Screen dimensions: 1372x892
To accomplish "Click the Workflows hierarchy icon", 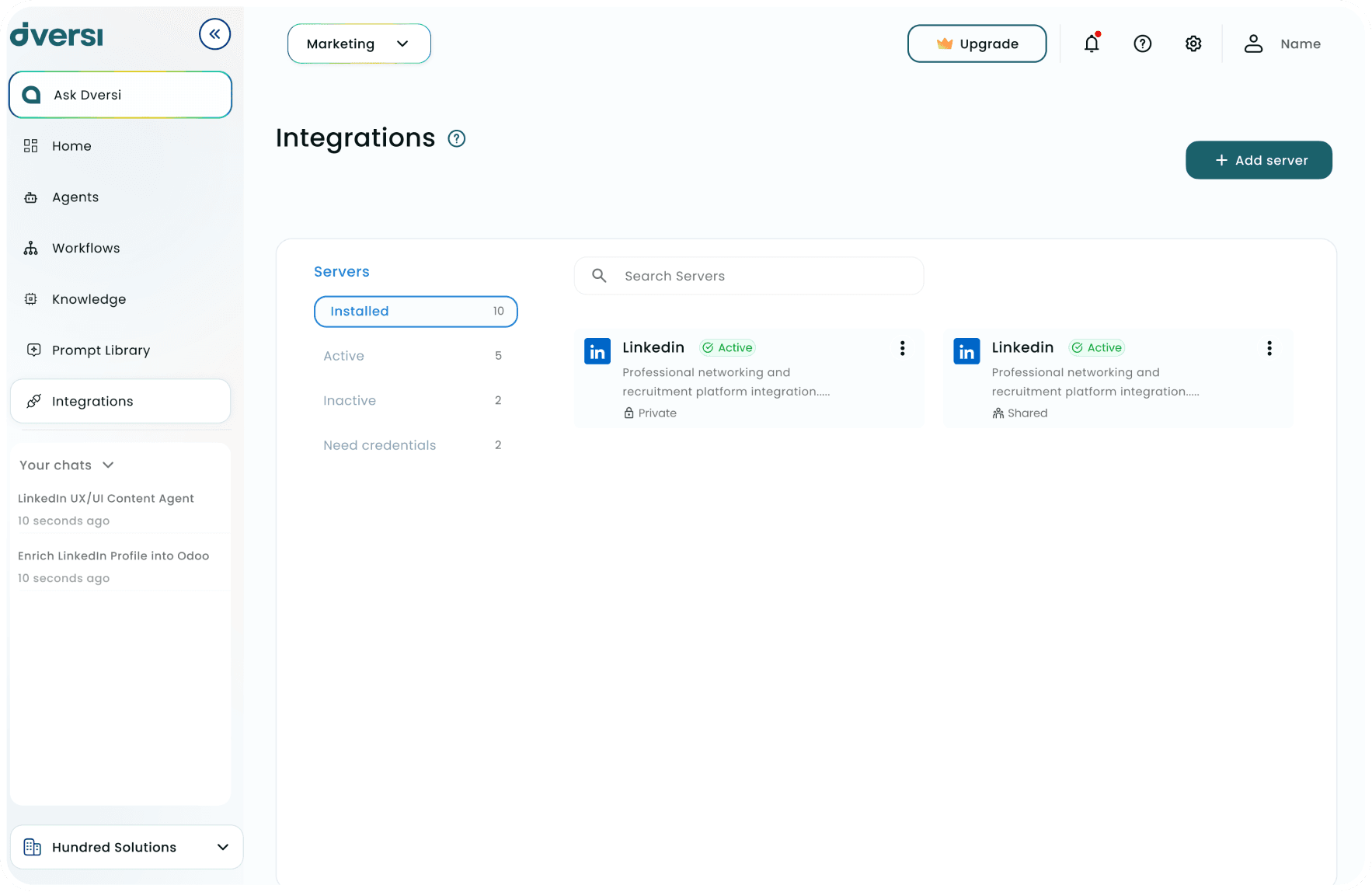I will [x=31, y=249].
